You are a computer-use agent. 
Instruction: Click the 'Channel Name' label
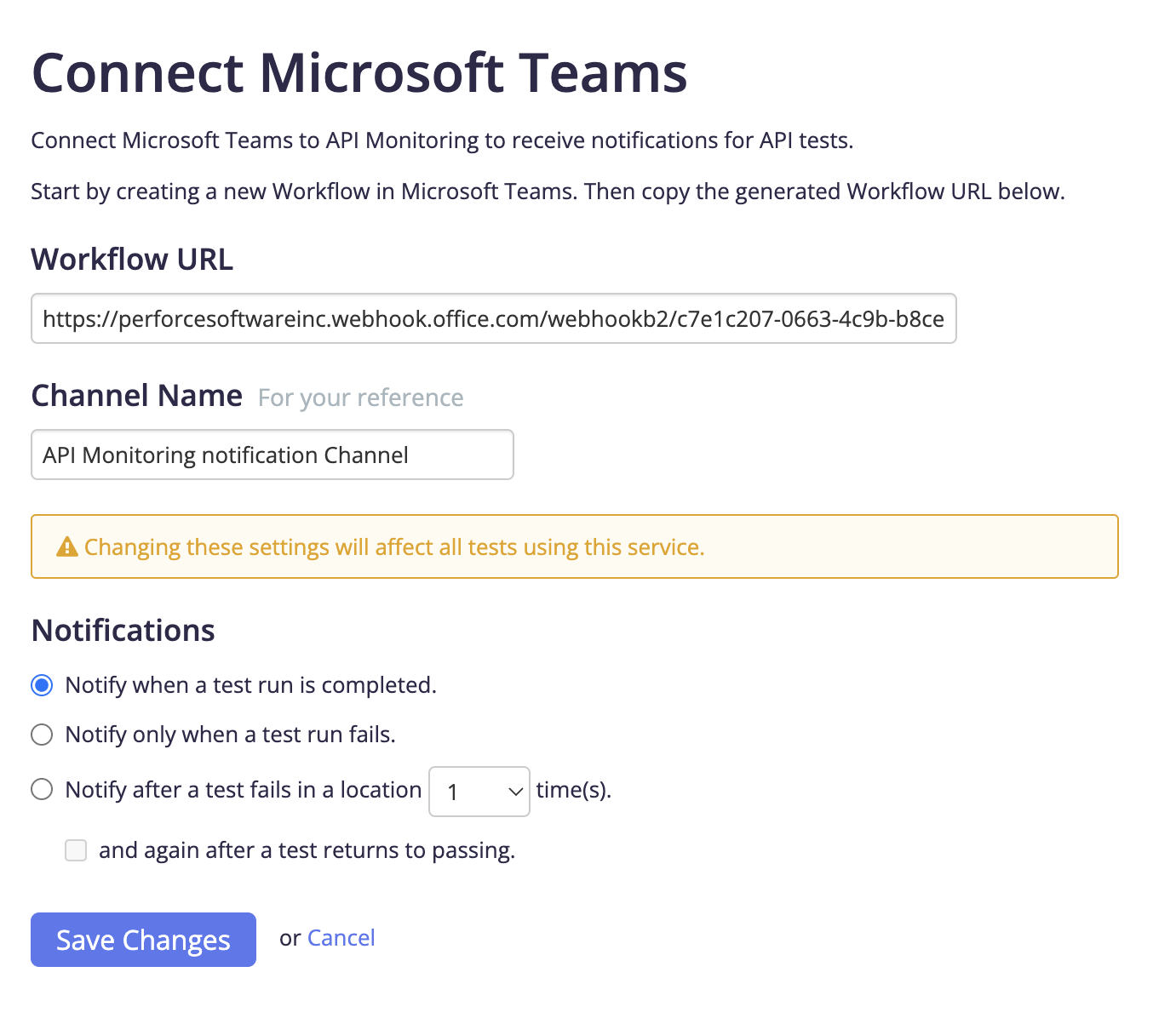point(137,396)
